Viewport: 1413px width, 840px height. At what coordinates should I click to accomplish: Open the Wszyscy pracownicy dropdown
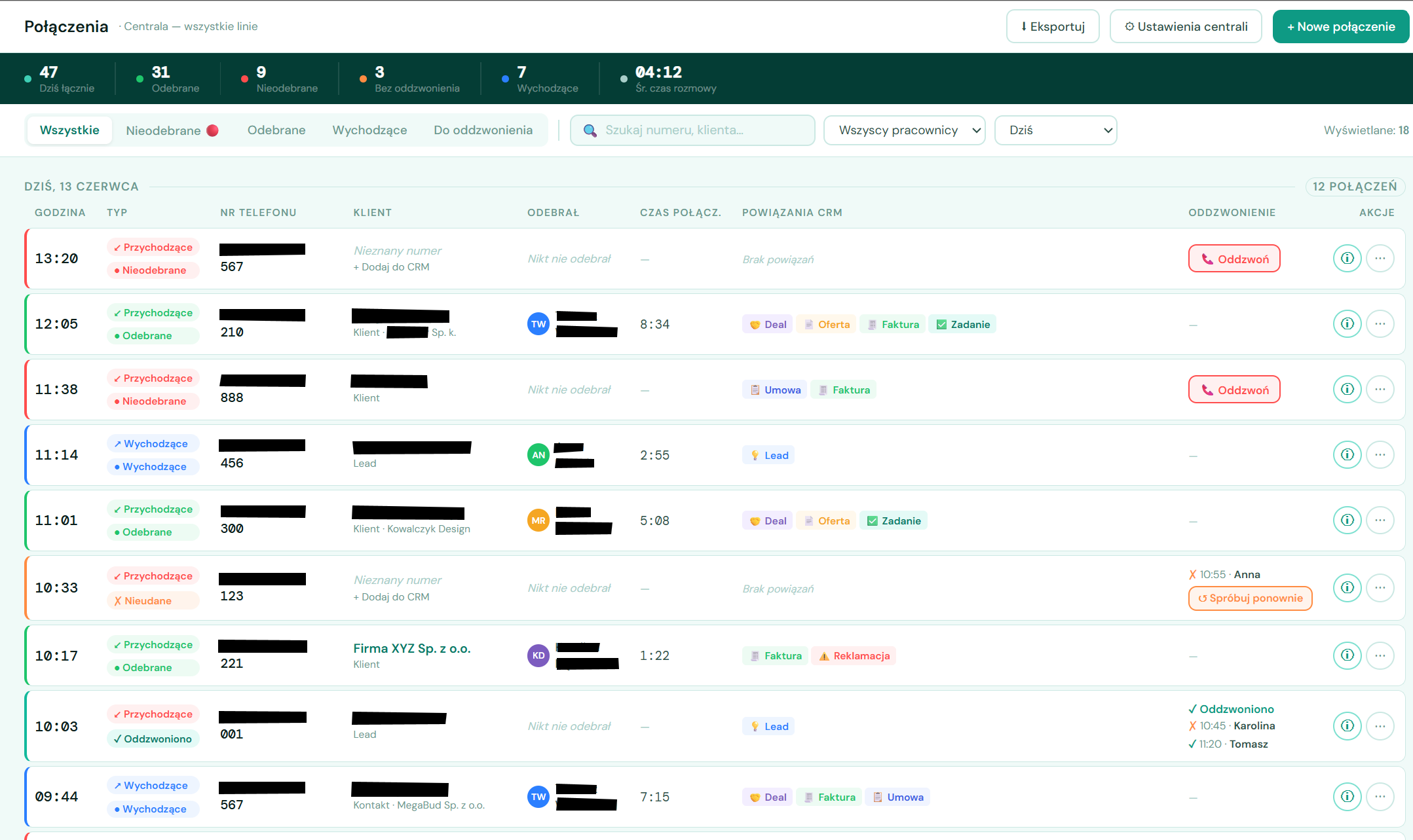pyautogui.click(x=904, y=130)
